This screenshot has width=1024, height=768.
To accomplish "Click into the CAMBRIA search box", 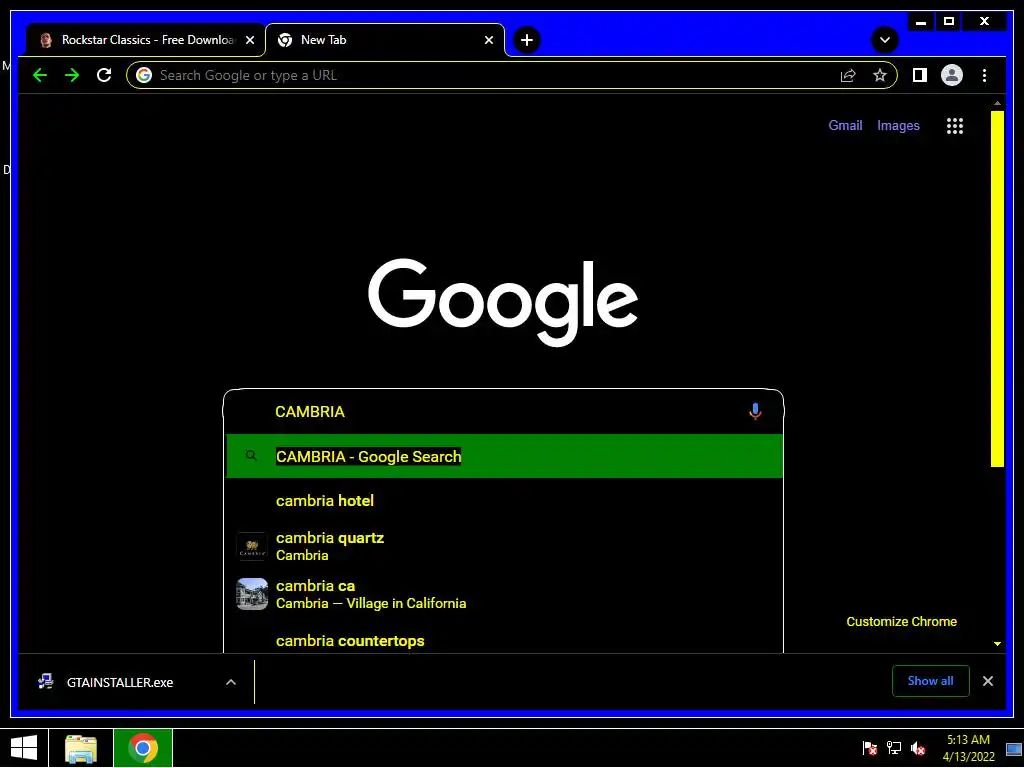I will coord(503,411).
